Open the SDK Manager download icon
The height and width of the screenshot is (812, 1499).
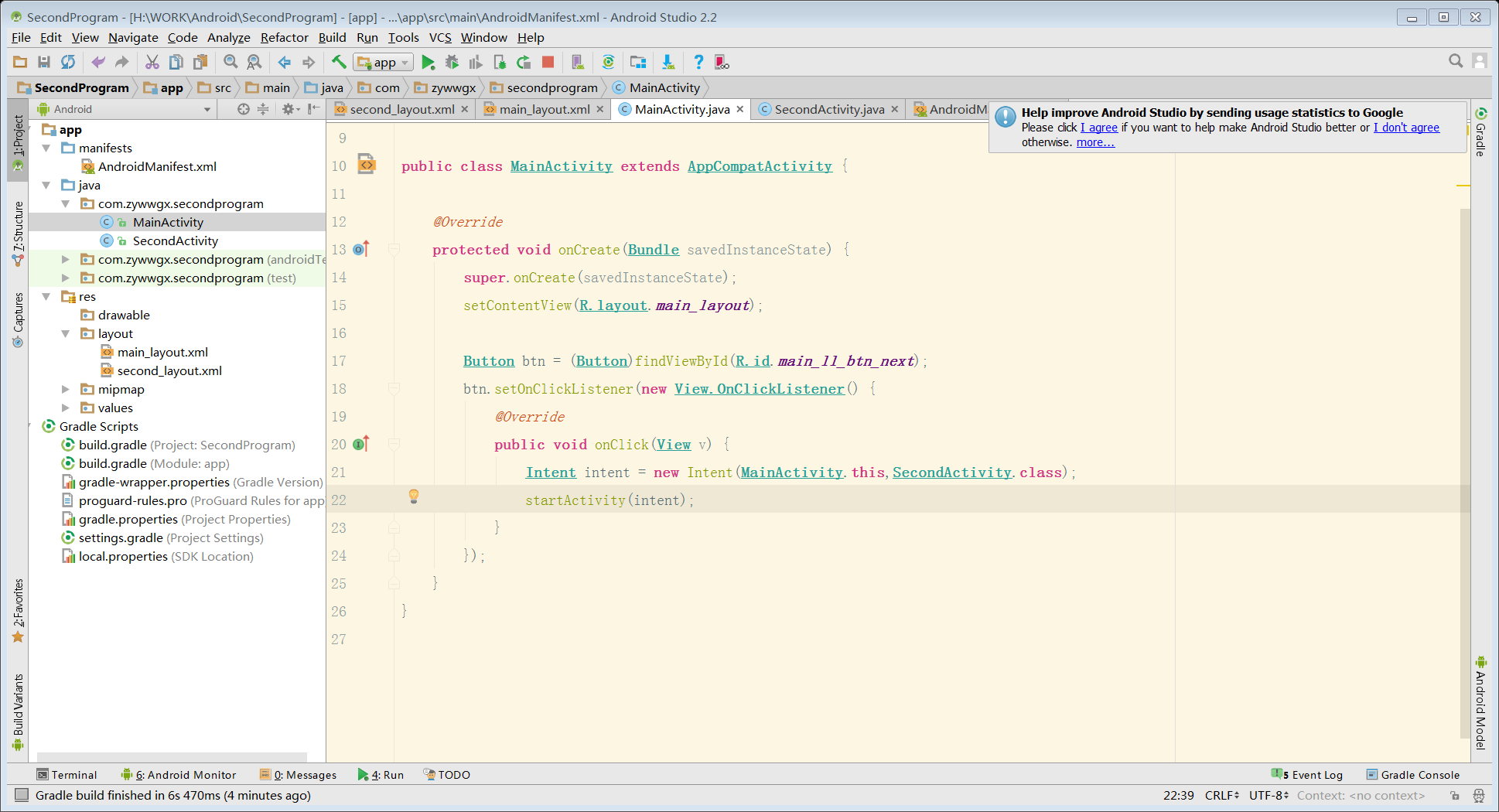(x=668, y=63)
